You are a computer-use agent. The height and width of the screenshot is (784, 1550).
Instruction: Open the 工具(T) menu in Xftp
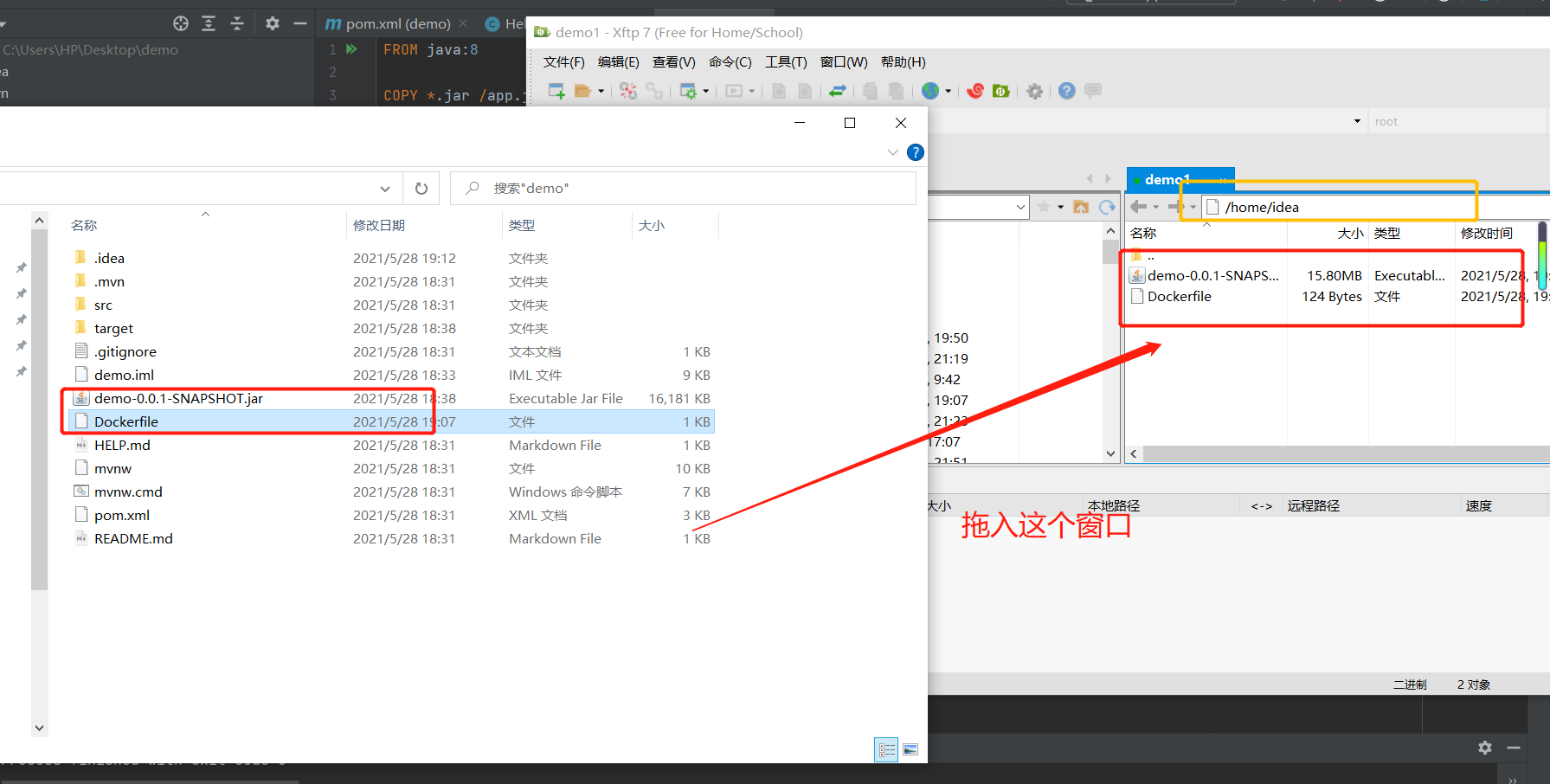786,62
